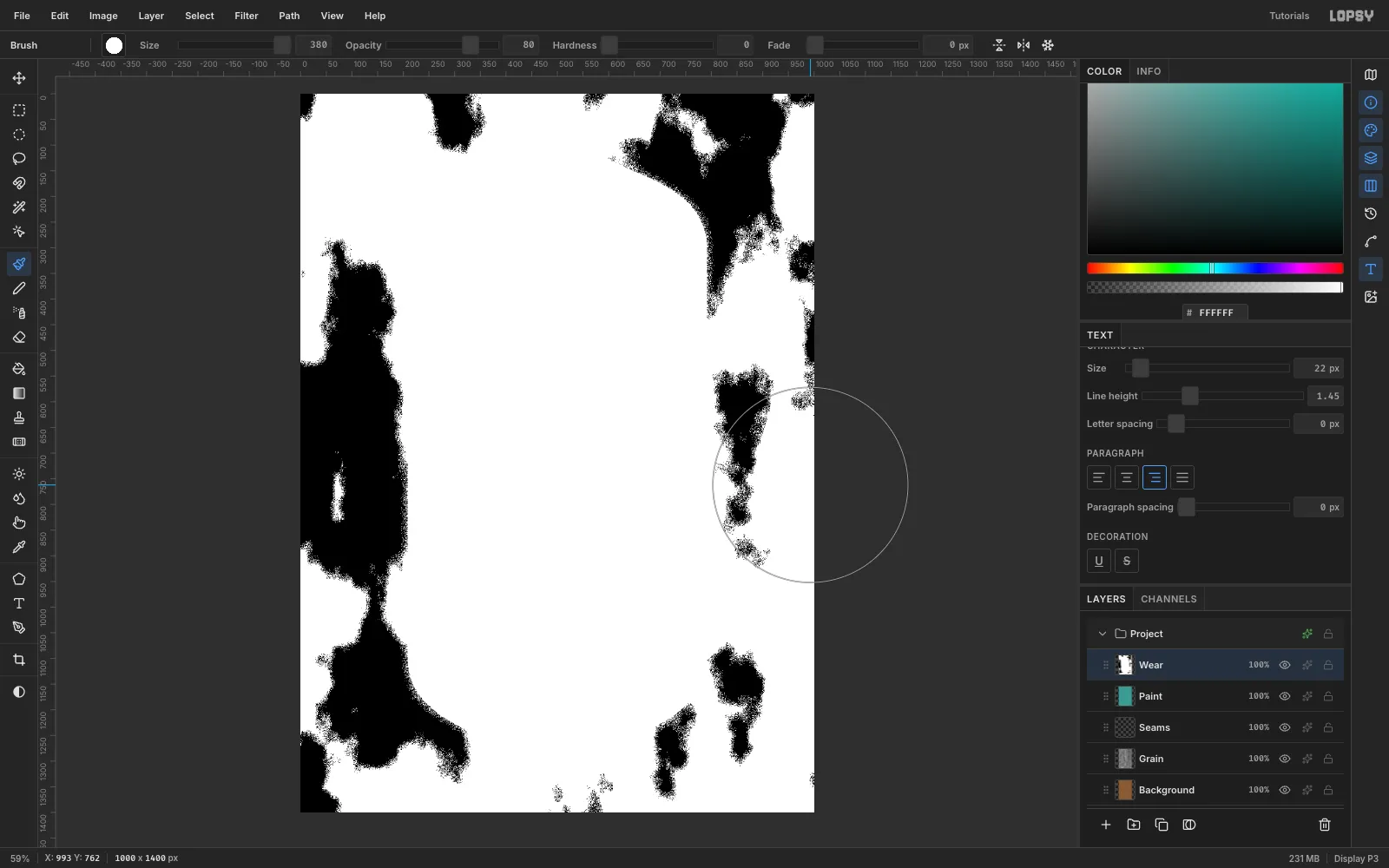1389x868 pixels.
Task: Duplicate the selected layer
Action: [x=1162, y=825]
